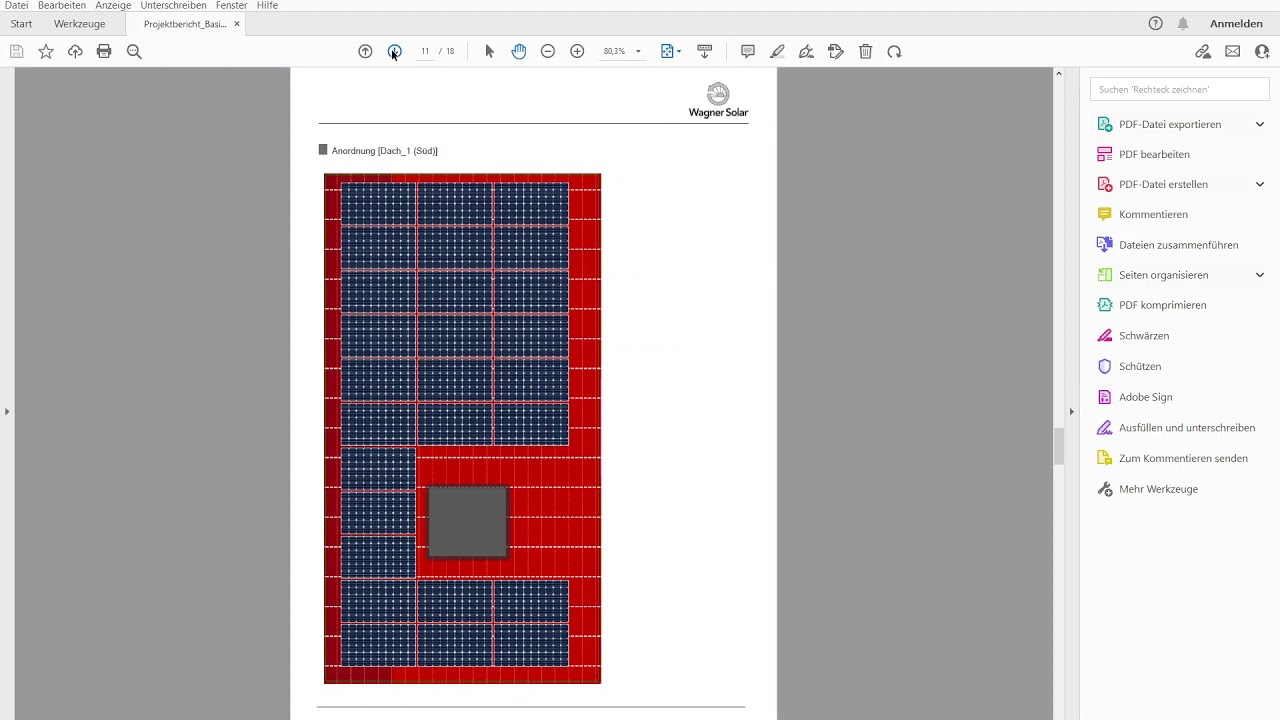Click the share link icon
Image resolution: width=1280 pixels, height=720 pixels.
1203,51
